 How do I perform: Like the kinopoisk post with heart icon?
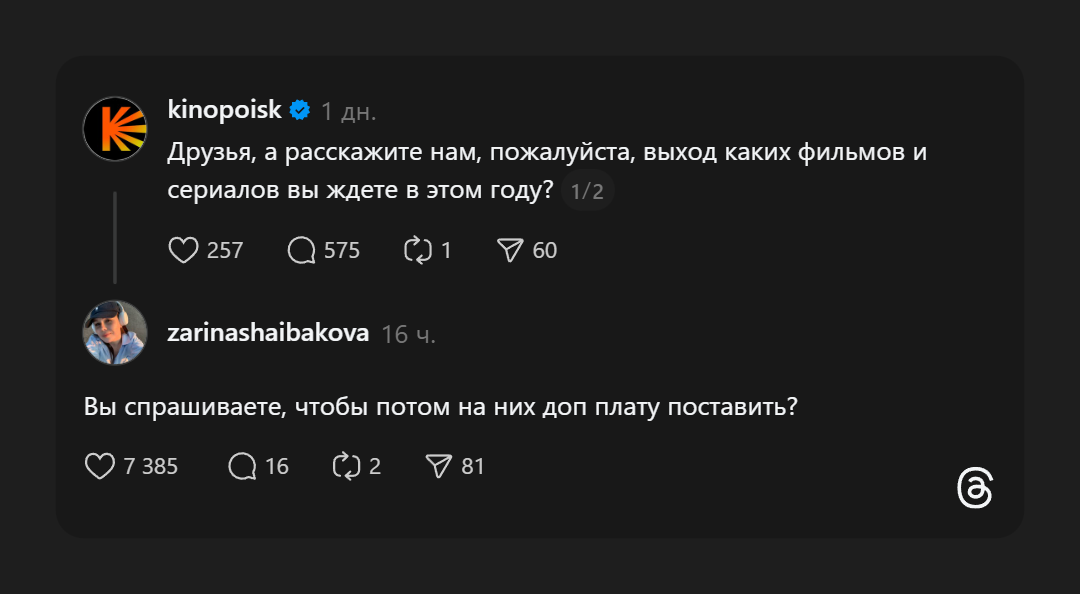point(183,249)
